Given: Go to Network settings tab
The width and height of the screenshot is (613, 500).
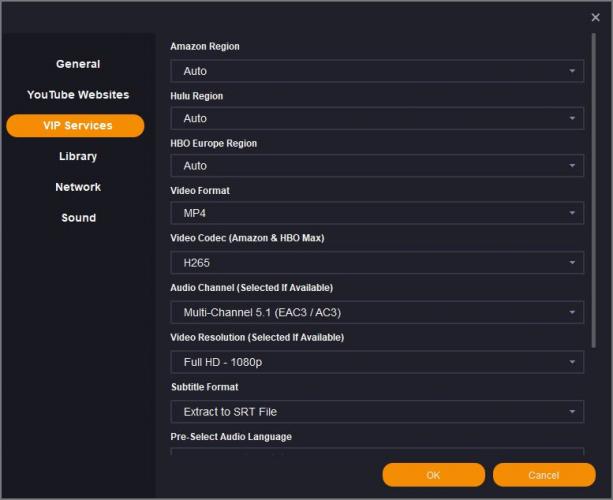Looking at the screenshot, I should [x=78, y=187].
